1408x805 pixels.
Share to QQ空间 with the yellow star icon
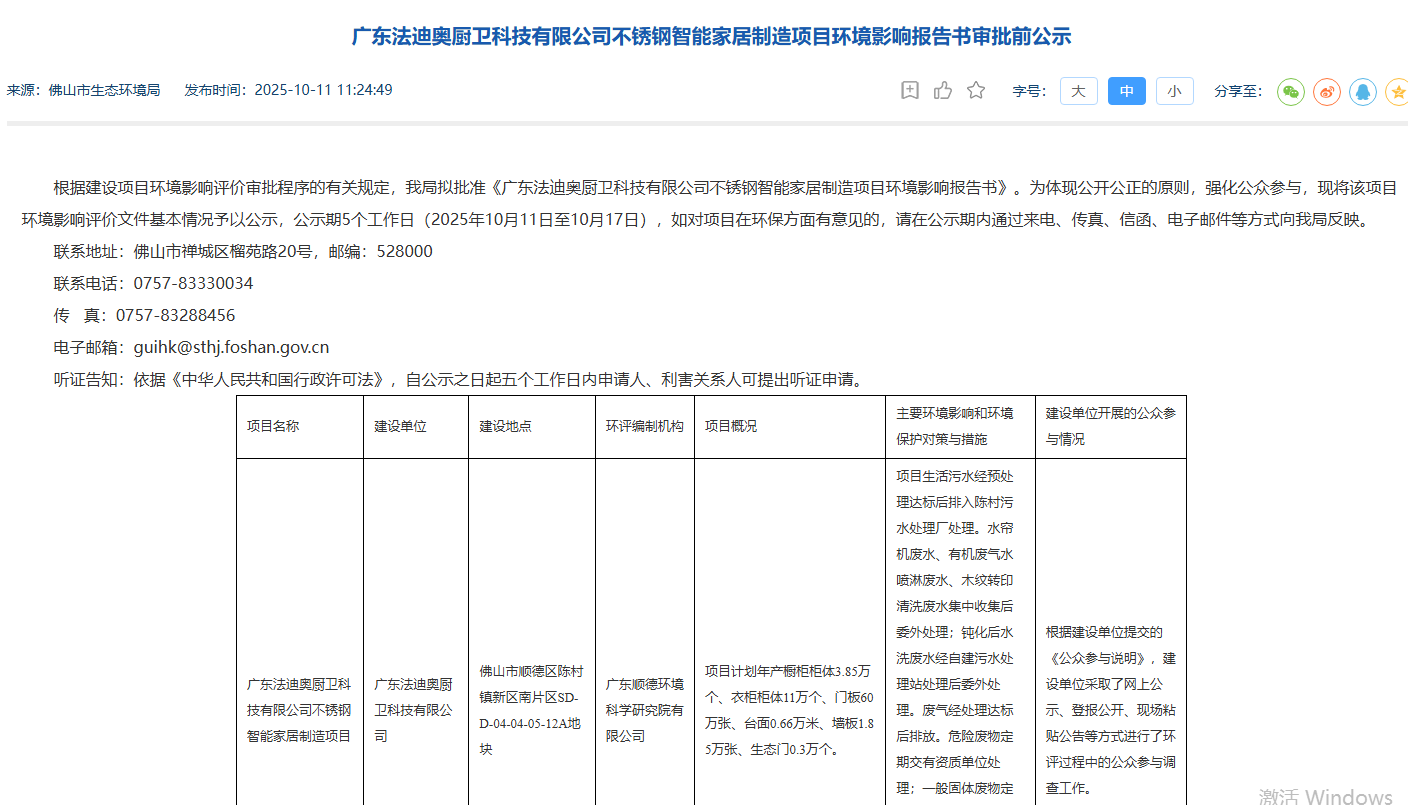pos(1396,91)
